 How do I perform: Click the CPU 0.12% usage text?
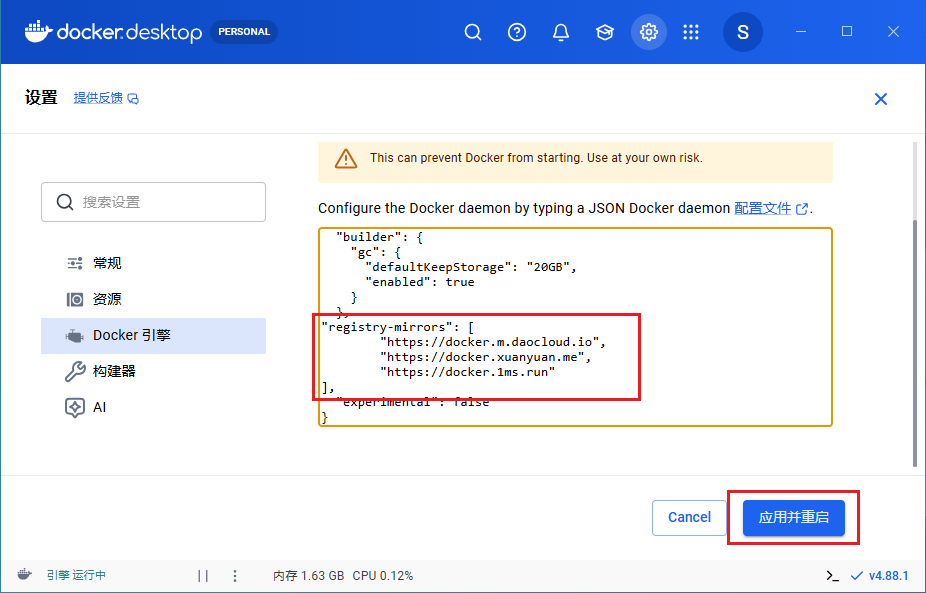pyautogui.click(x=383, y=575)
